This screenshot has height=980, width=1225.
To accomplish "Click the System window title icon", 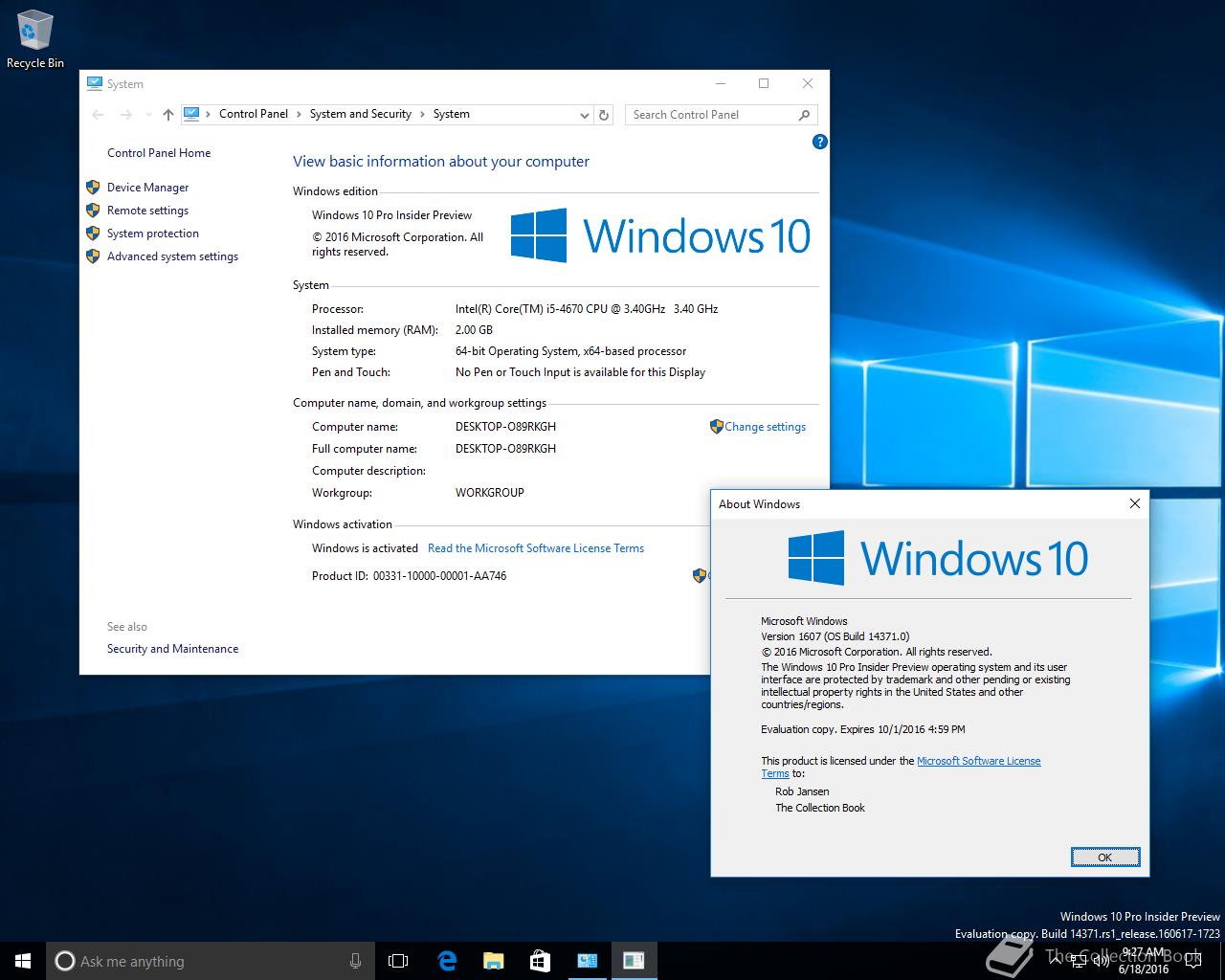I will click(95, 83).
